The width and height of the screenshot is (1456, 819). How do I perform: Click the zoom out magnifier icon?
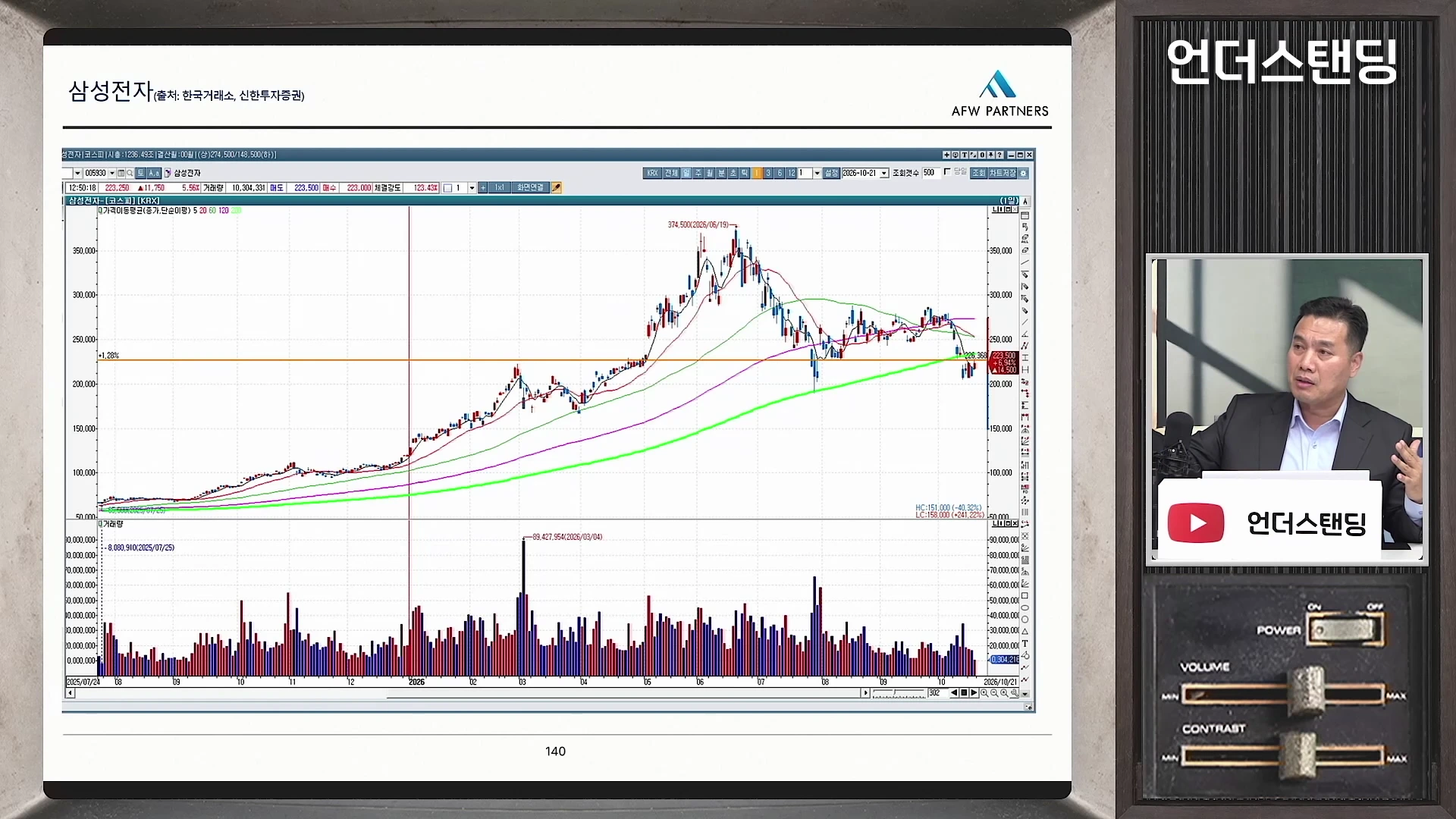pyautogui.click(x=994, y=693)
